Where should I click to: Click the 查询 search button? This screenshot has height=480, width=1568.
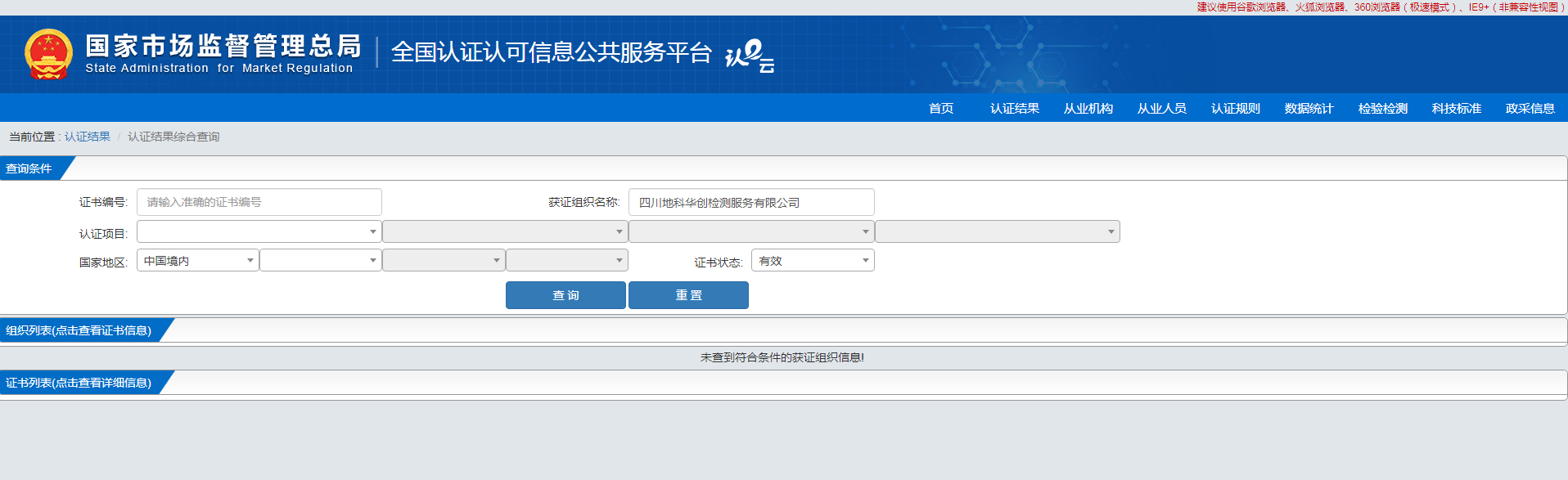point(565,295)
